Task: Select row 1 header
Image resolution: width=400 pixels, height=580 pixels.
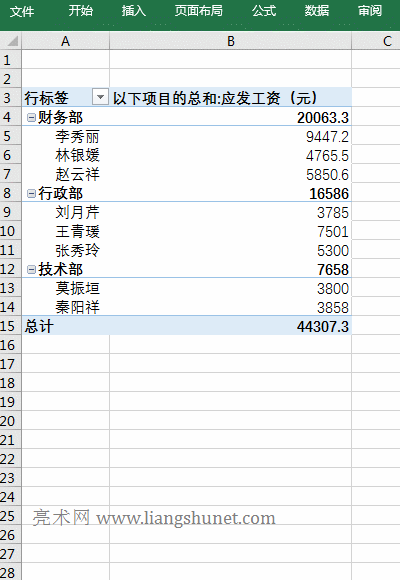Action: [10, 60]
